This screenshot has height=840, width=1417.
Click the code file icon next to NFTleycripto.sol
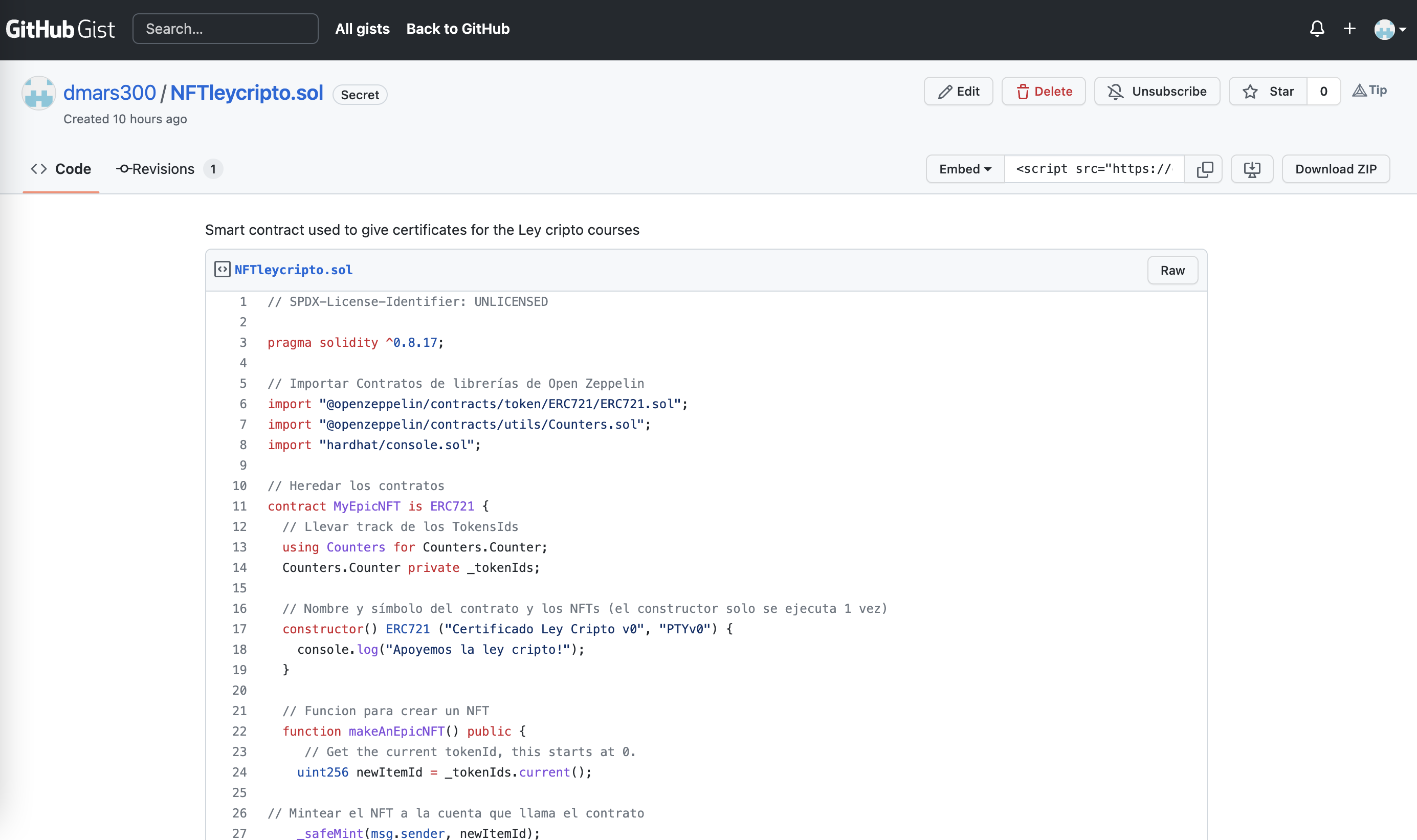[x=222, y=270]
